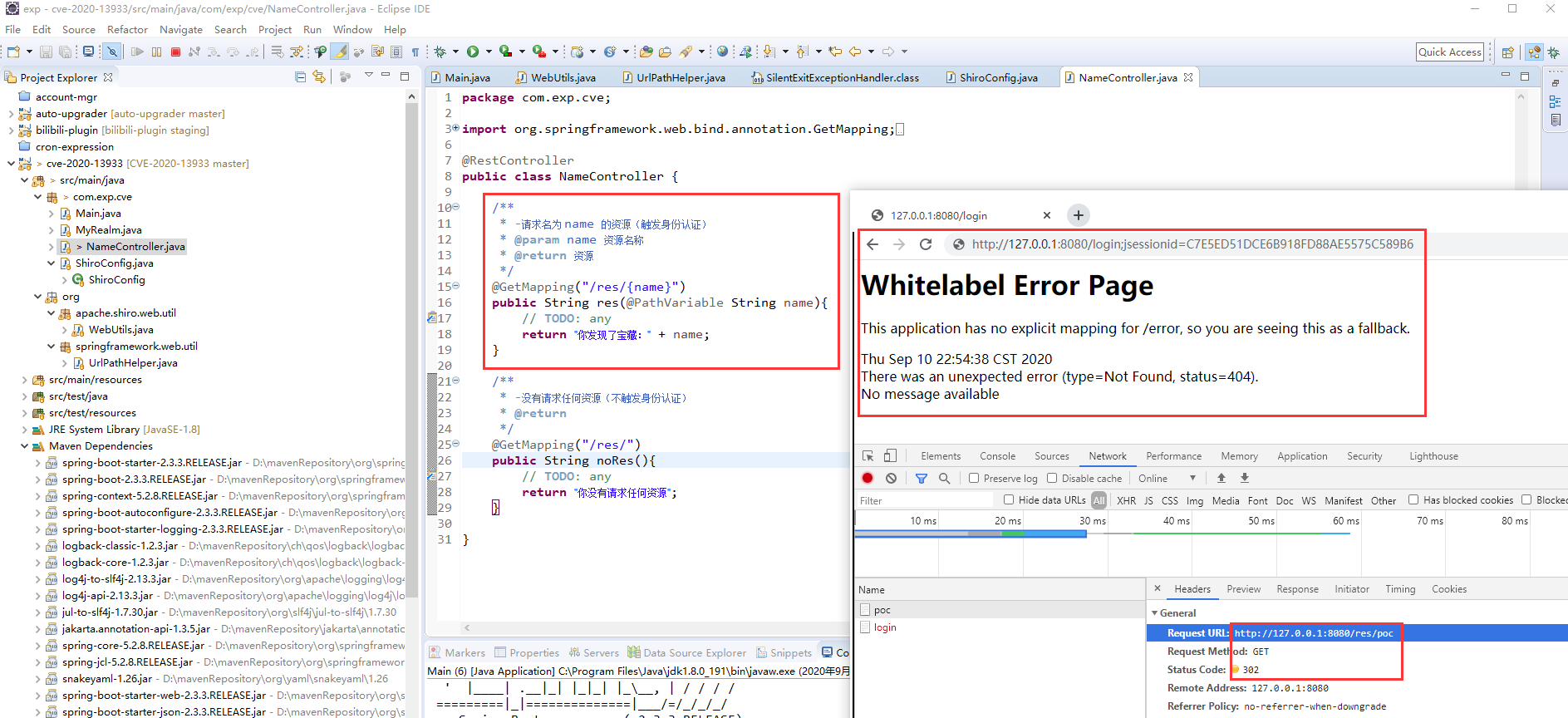Viewport: 1568px width, 718px height.
Task: Click Link with Editor in Project Explorer
Action: [x=319, y=76]
